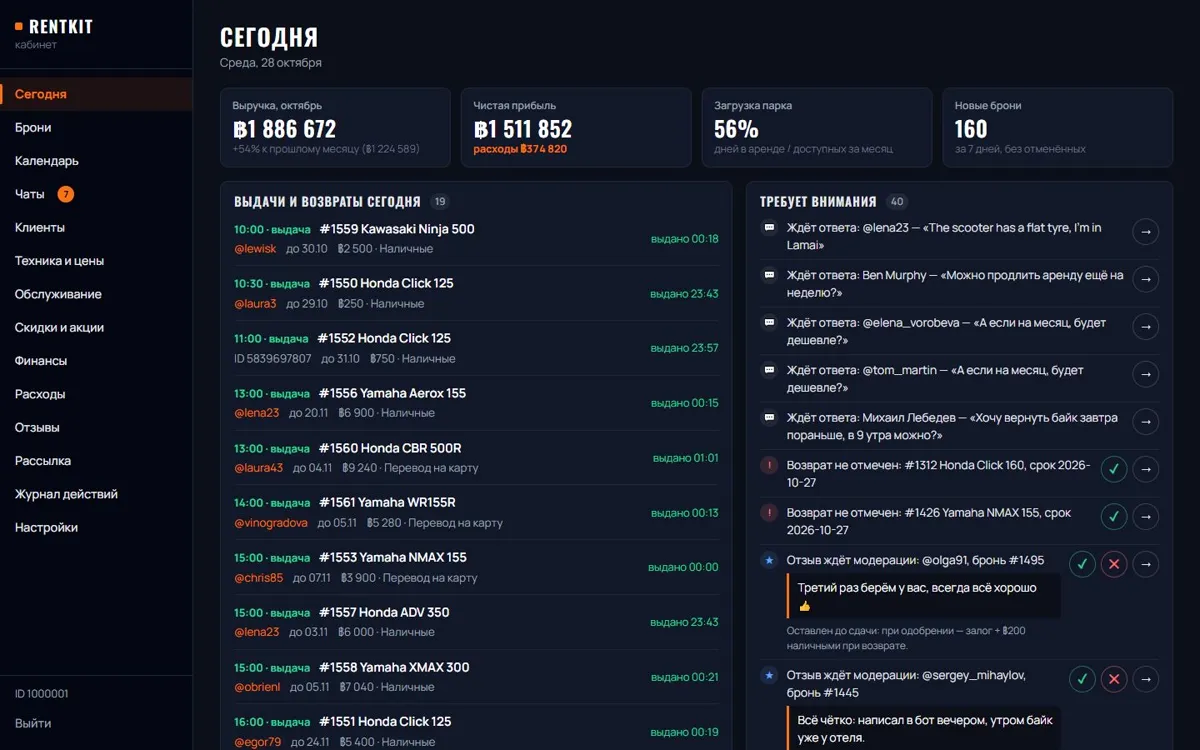Open client @egor79 link

click(257, 742)
